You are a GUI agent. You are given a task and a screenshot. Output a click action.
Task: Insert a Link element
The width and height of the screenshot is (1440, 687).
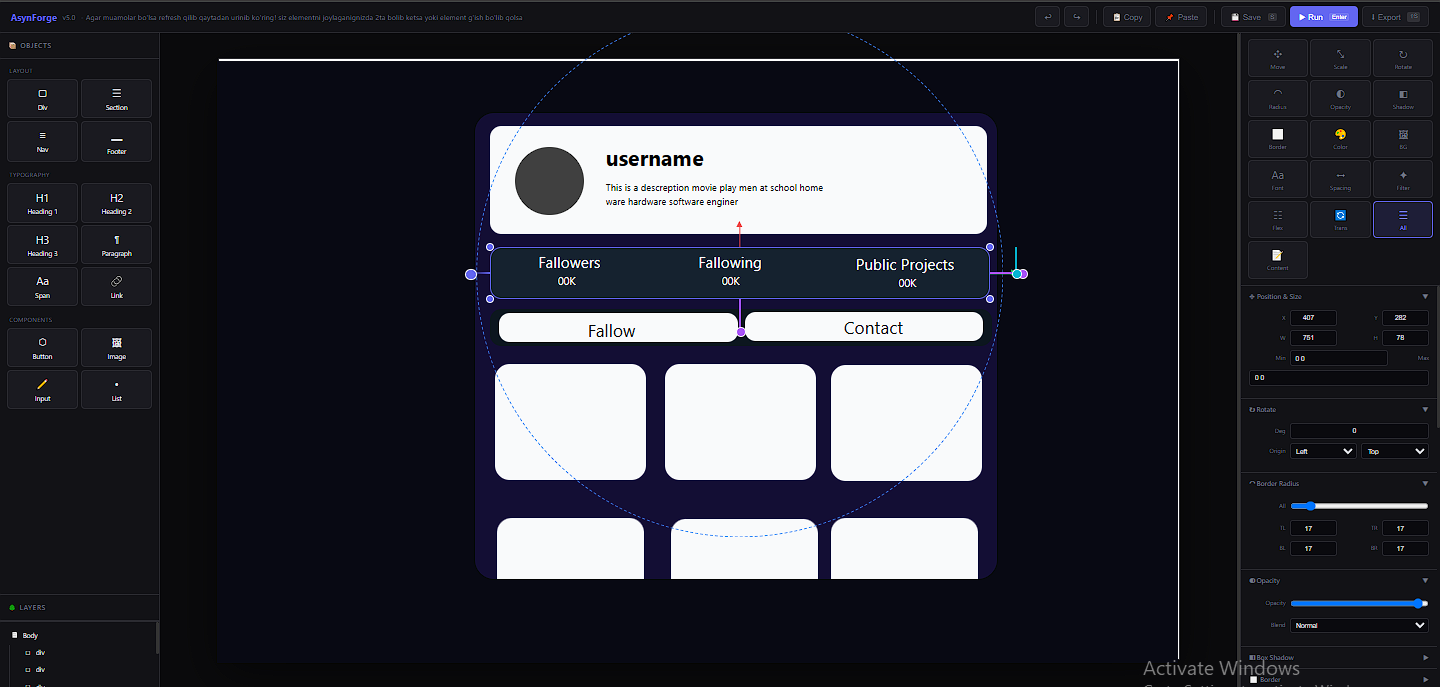point(116,287)
